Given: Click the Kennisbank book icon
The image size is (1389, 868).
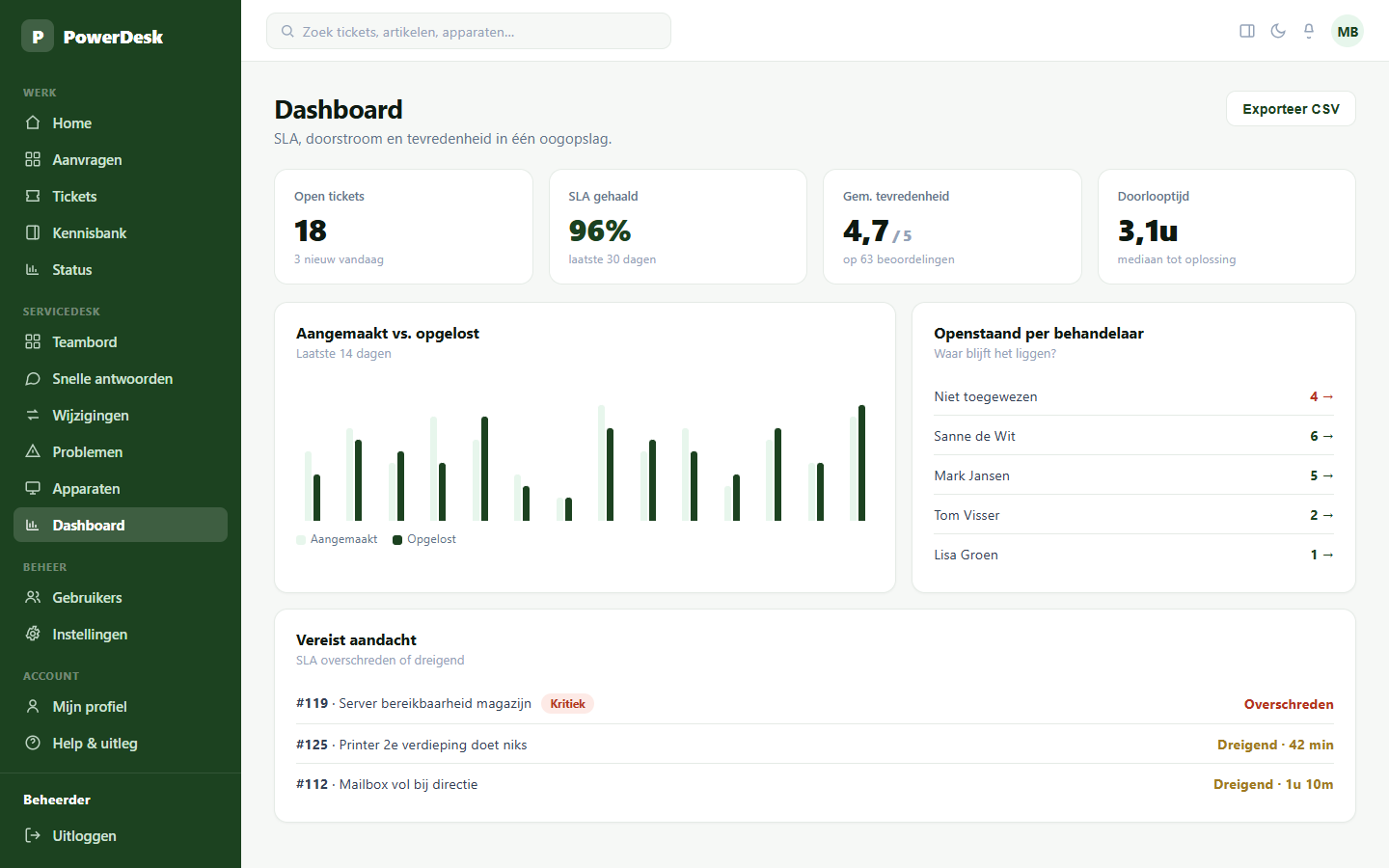Looking at the screenshot, I should click(x=33, y=232).
